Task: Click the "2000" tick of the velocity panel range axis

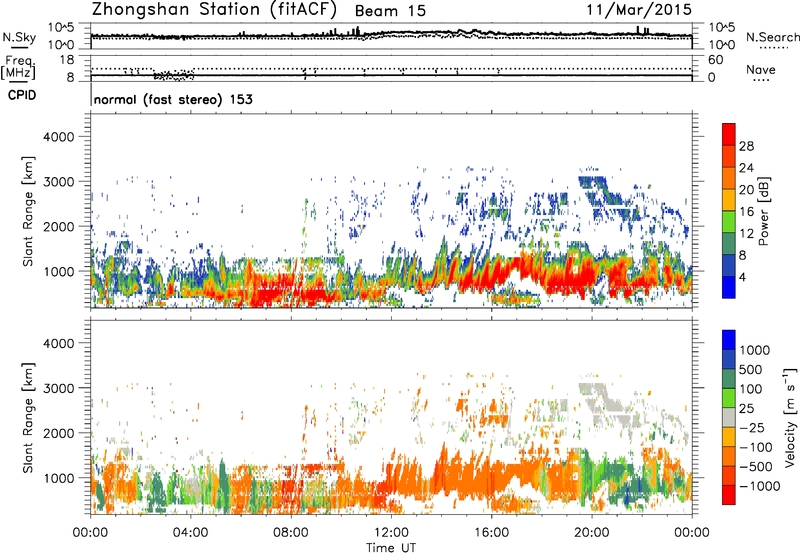Action: pos(58,433)
